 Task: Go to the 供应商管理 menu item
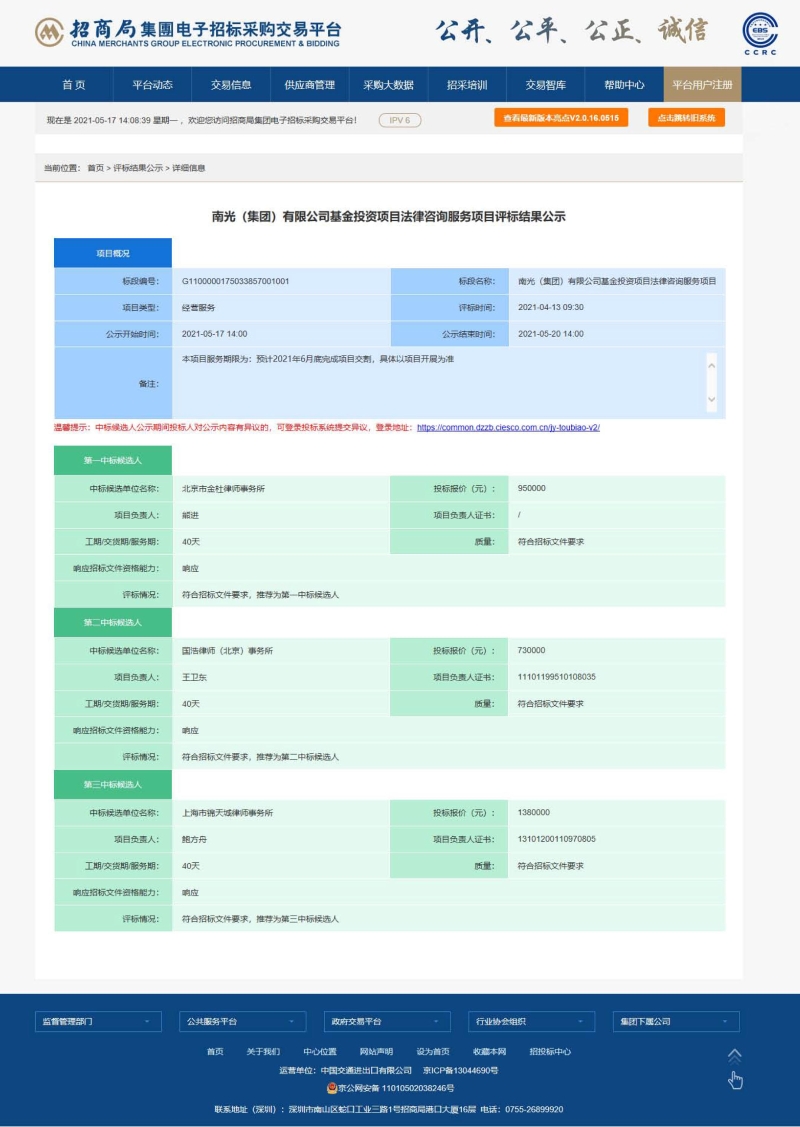[309, 85]
